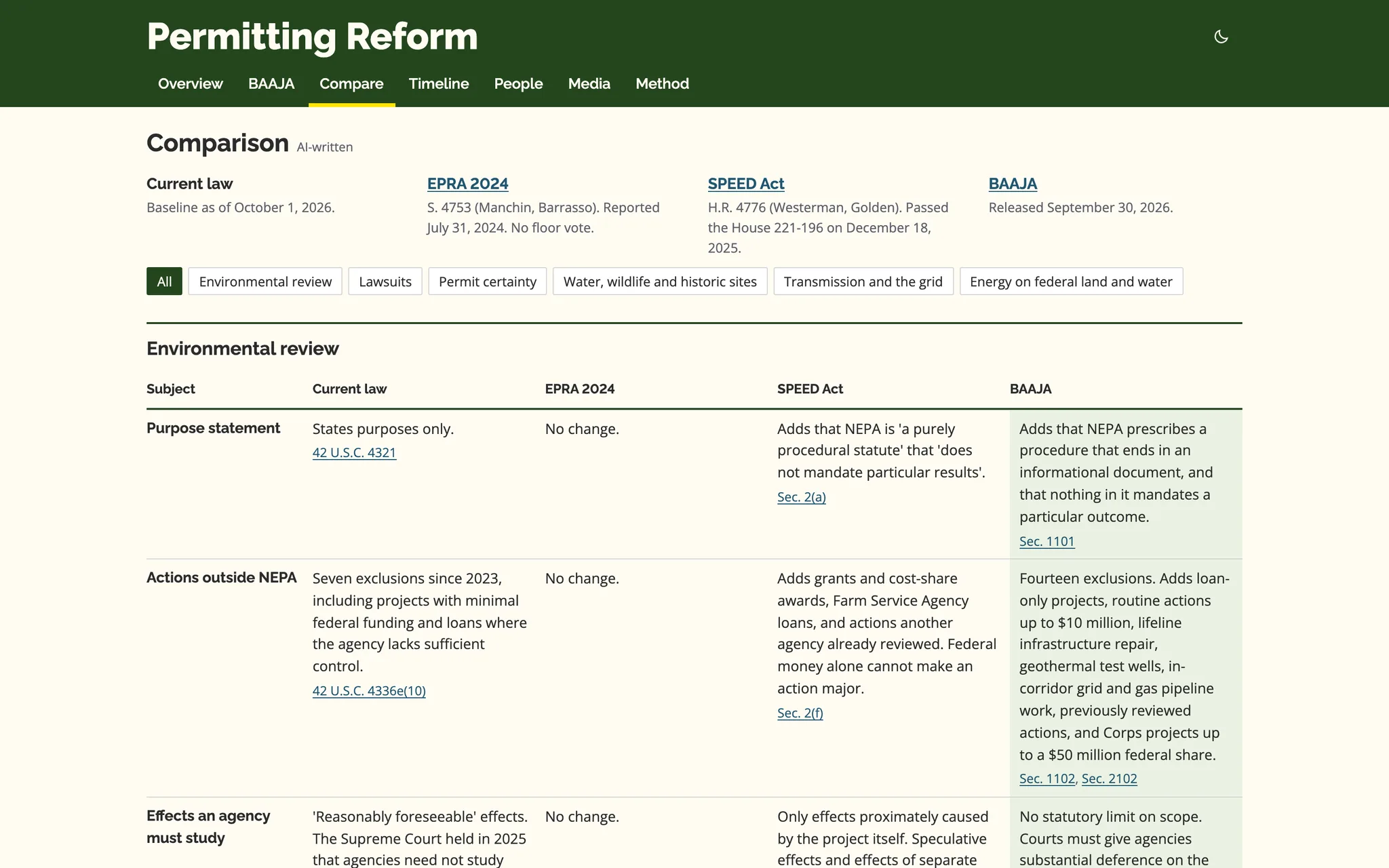
Task: Click 'Baseline as of October 1, 2026.' text
Action: [x=240, y=208]
